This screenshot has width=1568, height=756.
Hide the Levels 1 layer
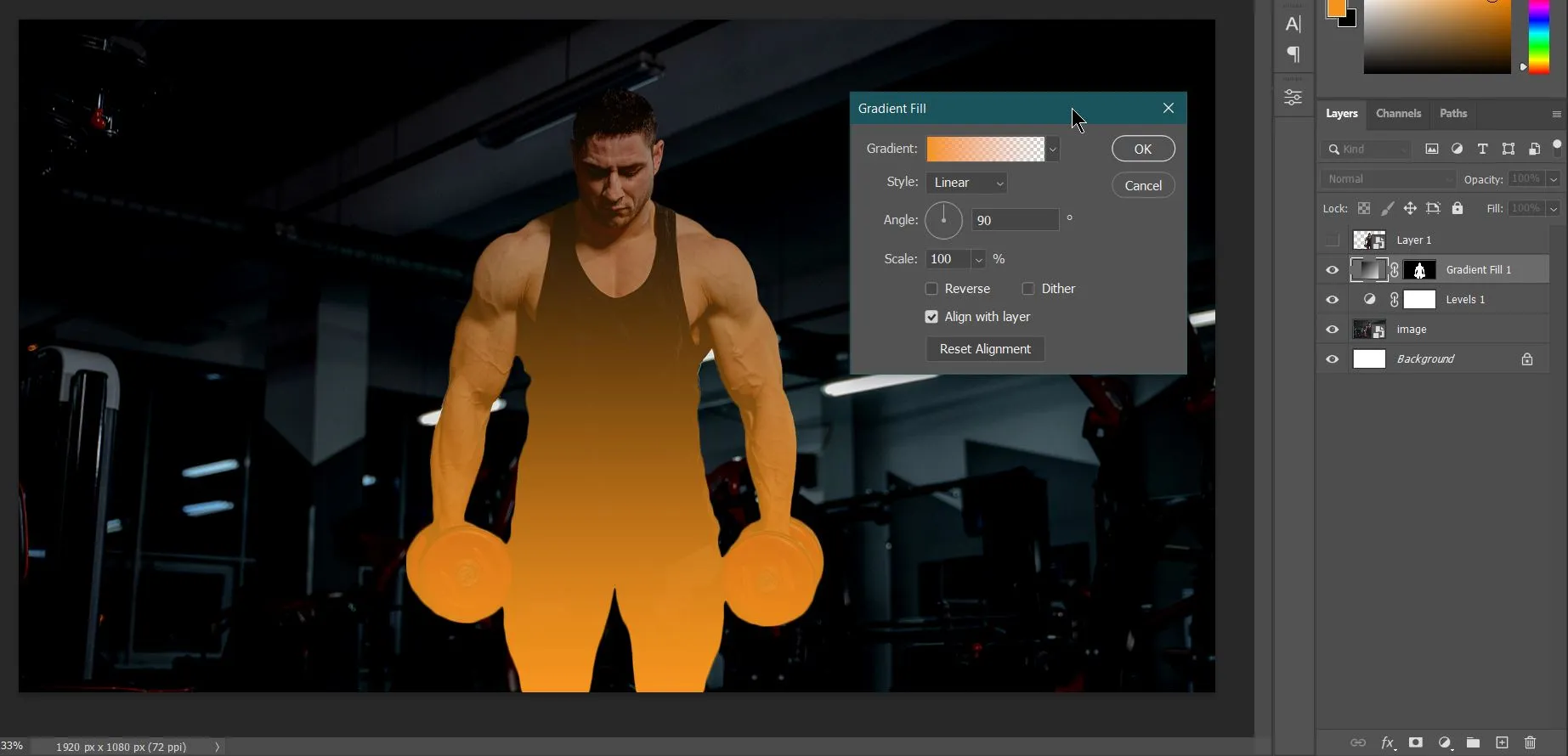coord(1332,300)
